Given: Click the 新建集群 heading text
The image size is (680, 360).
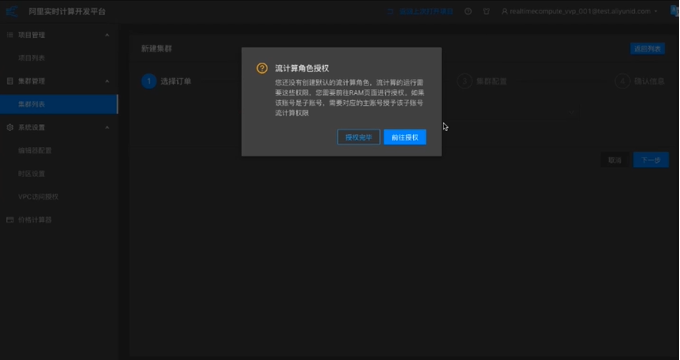Looking at the screenshot, I should click(x=157, y=49).
